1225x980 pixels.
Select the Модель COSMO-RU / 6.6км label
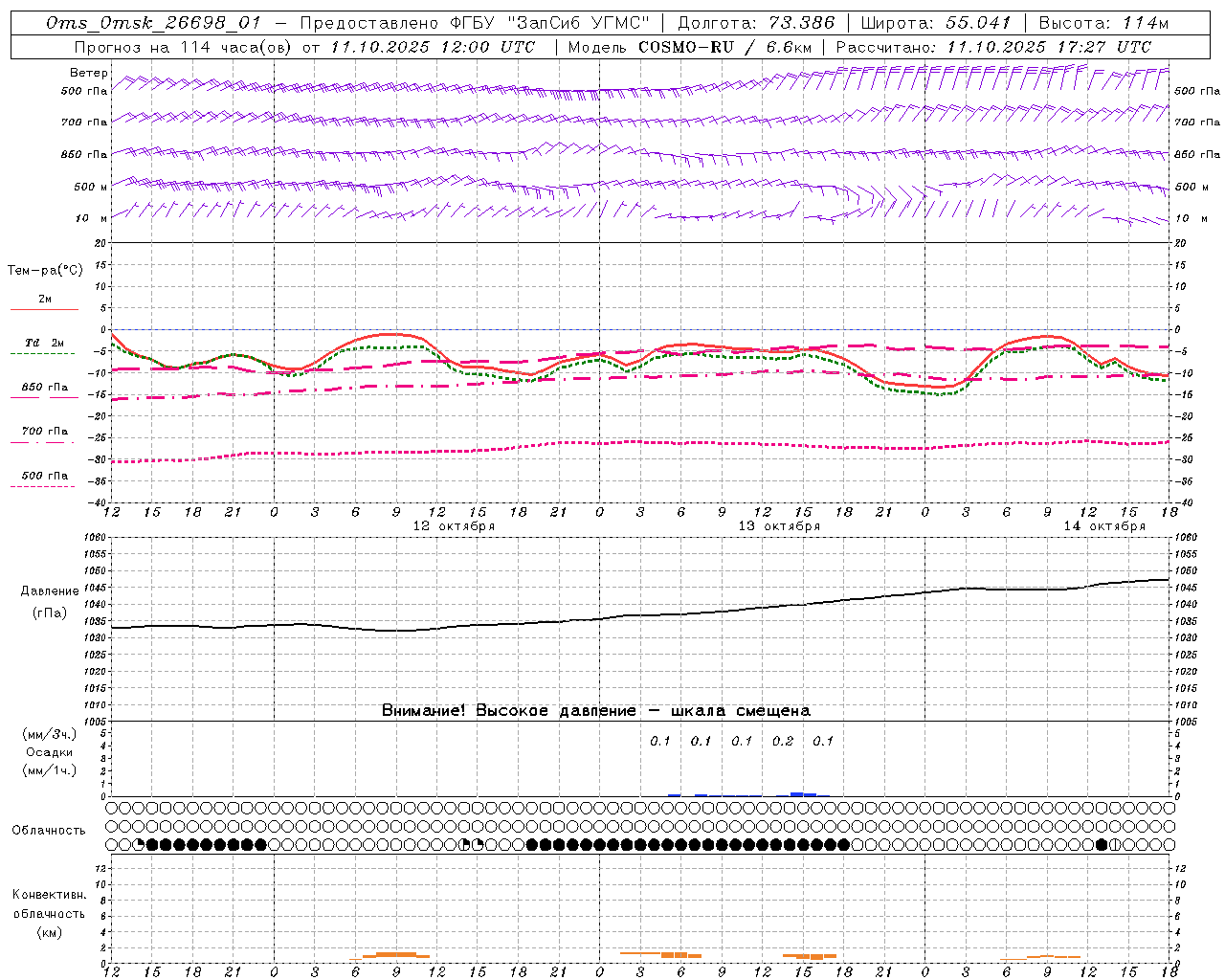point(690,47)
